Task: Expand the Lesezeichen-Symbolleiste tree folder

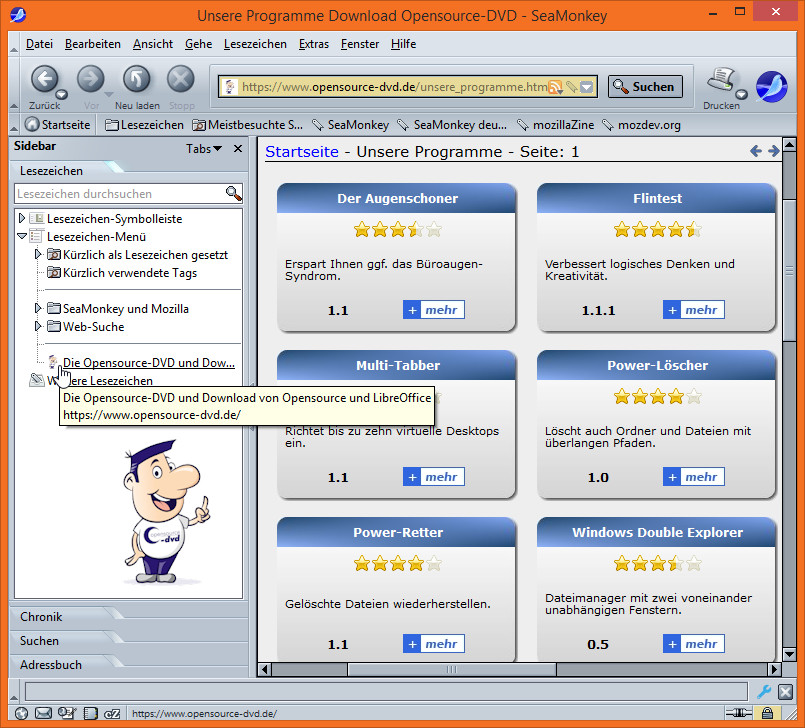Action: click(22, 219)
